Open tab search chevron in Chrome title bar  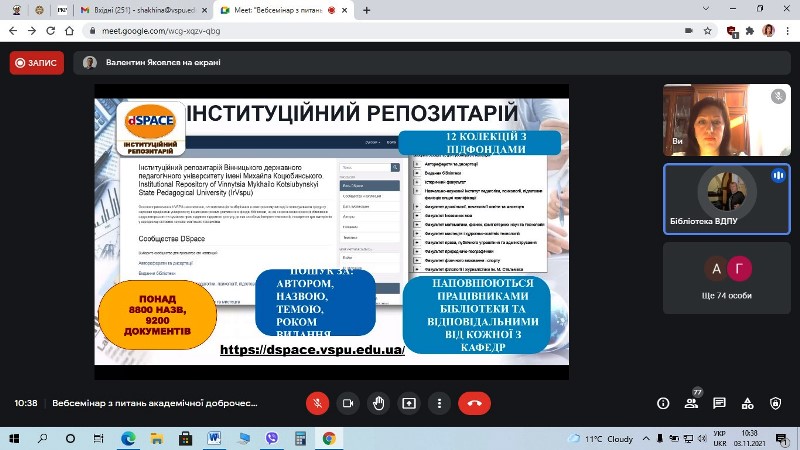706,9
